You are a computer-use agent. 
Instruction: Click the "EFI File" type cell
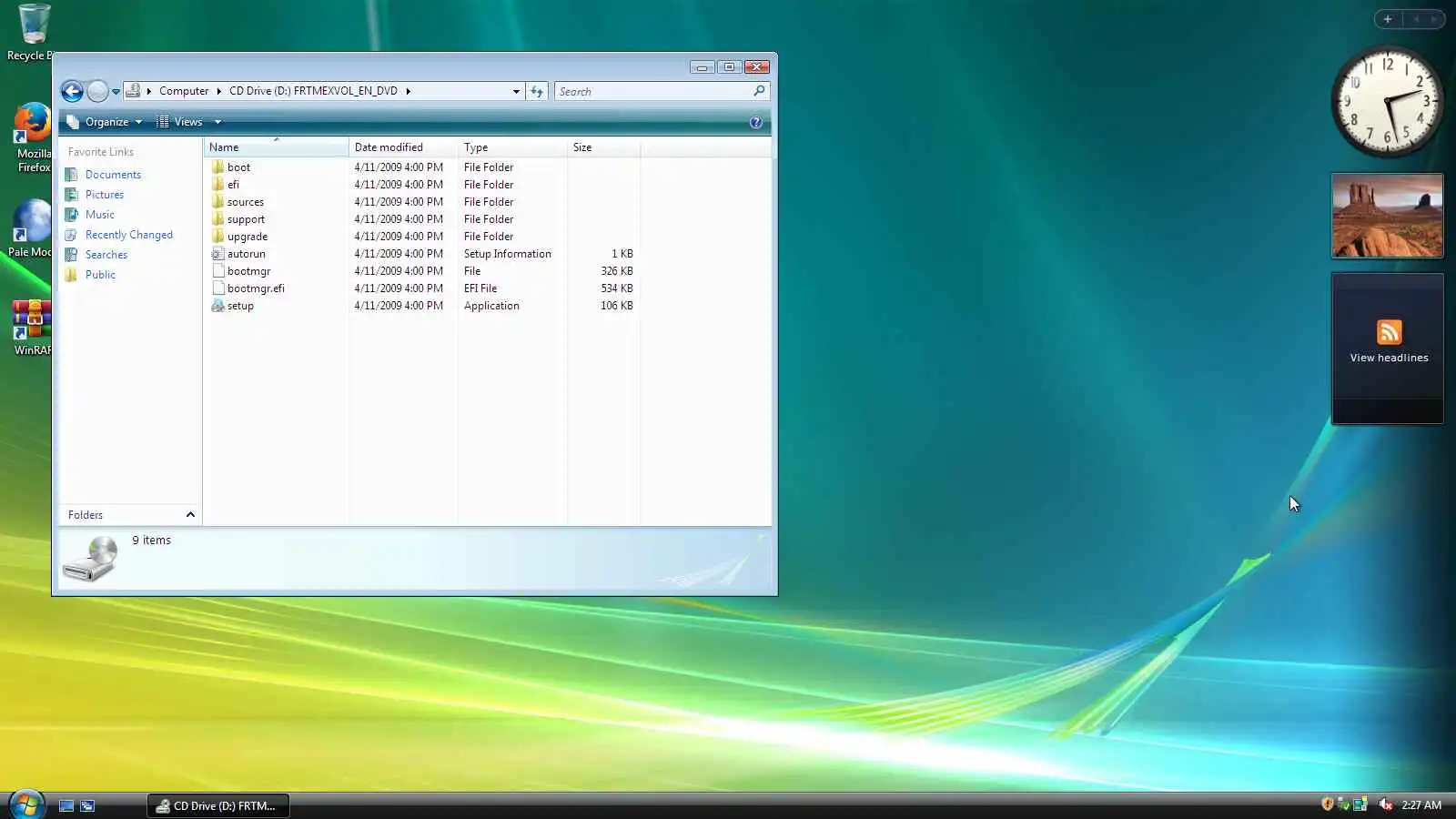pyautogui.click(x=480, y=288)
